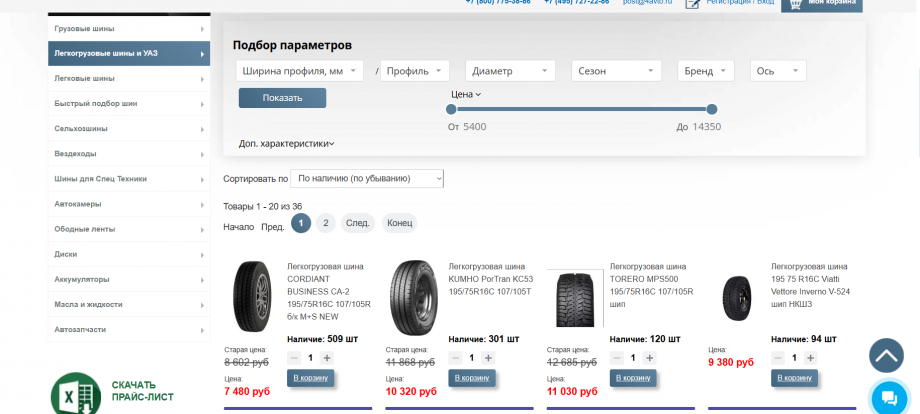Viewport: 920px width, 414px height.
Task: Click the Excel price-list download icon
Action: 76,394
